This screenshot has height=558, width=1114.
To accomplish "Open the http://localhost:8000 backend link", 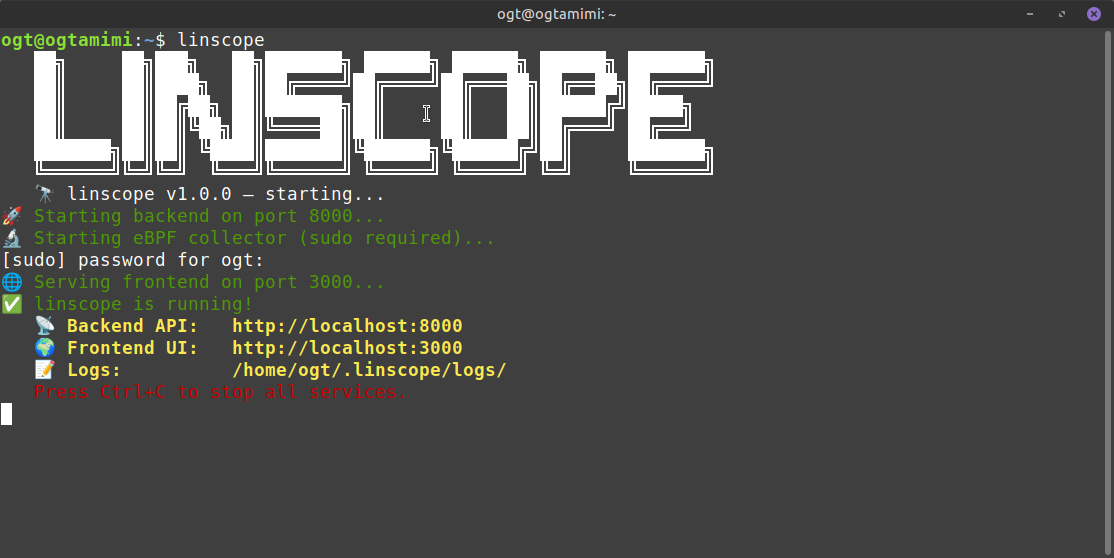I will [347, 326].
